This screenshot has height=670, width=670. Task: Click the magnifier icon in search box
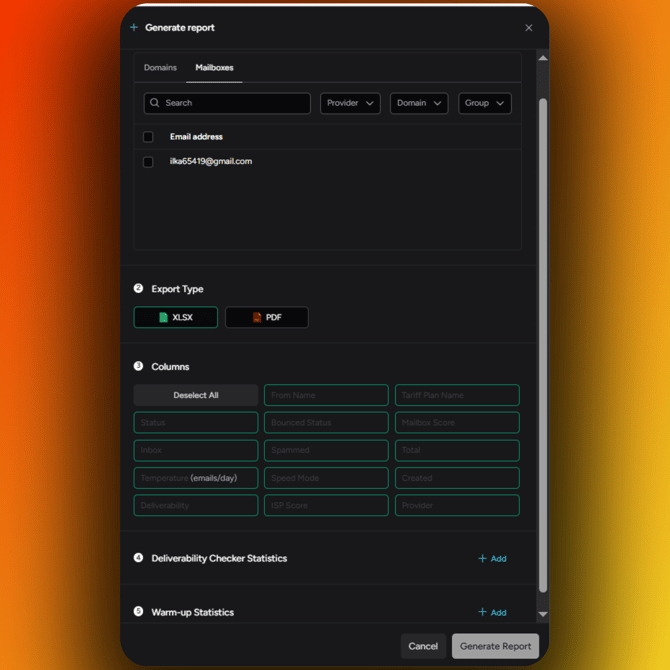[154, 103]
